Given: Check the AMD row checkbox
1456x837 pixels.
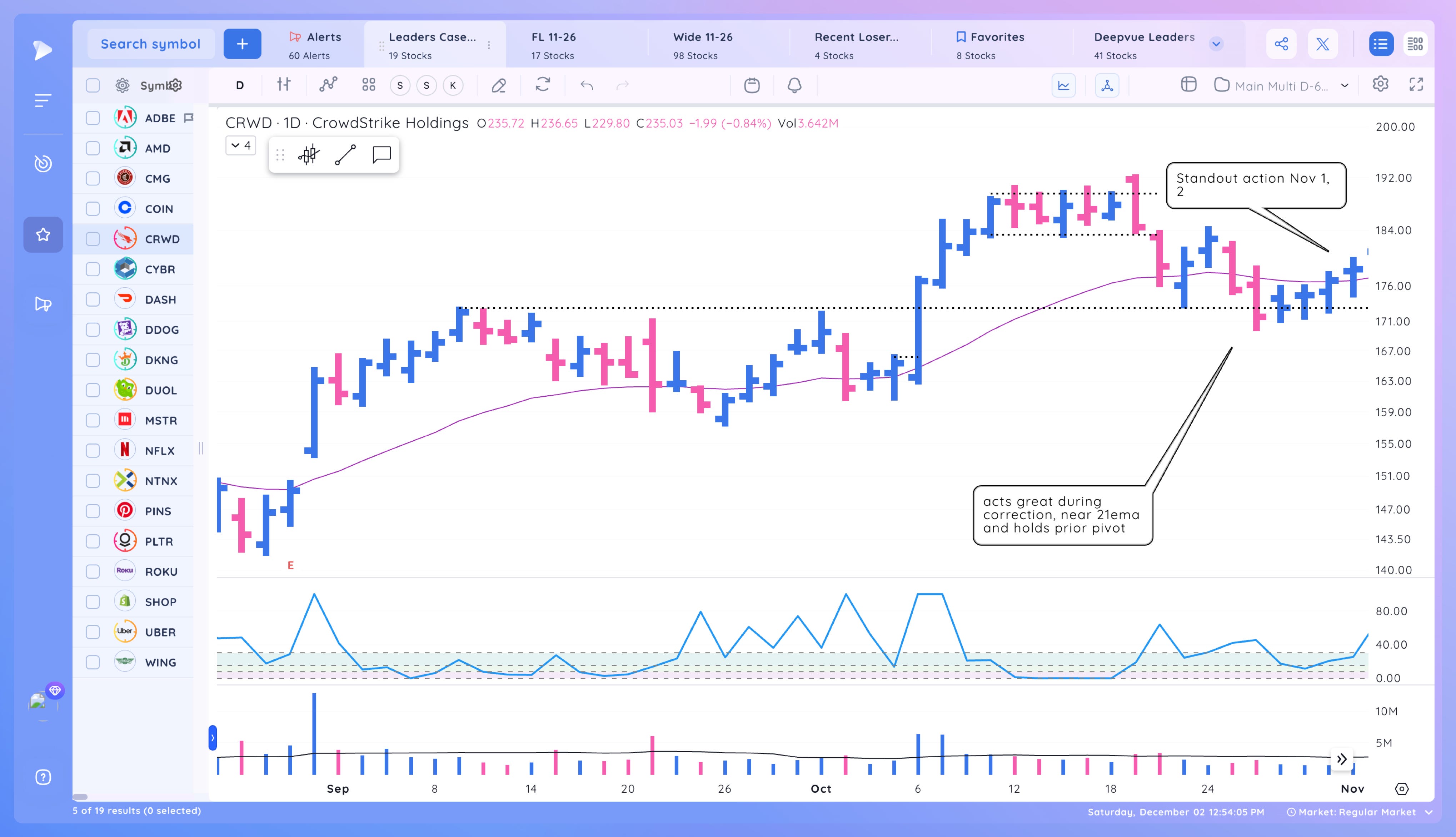Looking at the screenshot, I should tap(93, 148).
